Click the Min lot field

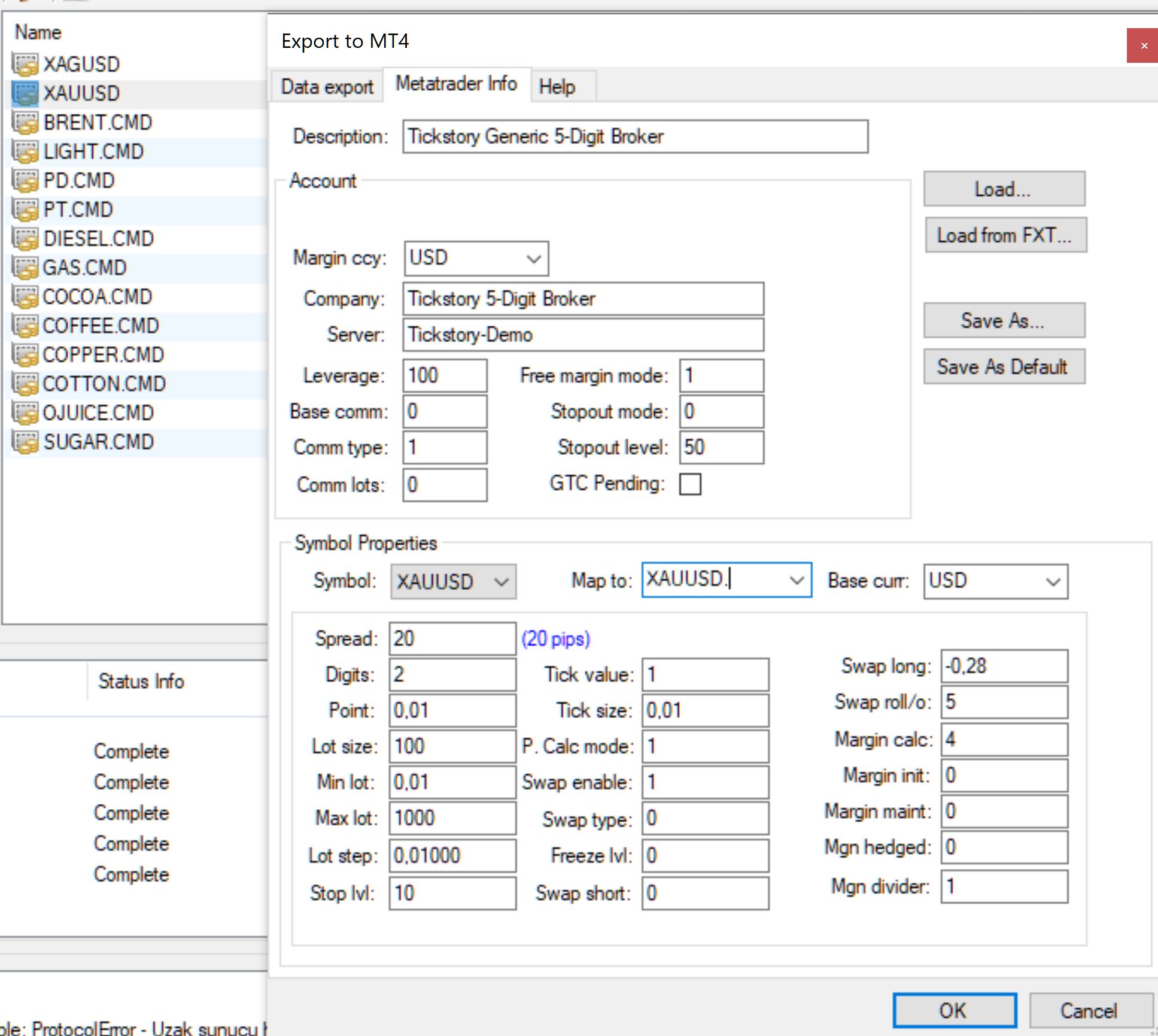coord(452,783)
